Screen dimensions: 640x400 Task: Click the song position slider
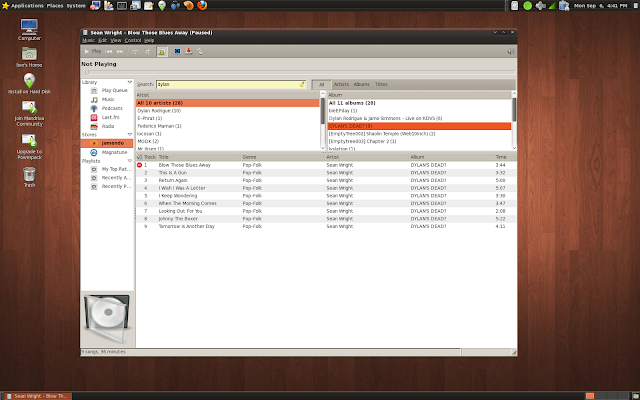[299, 72]
